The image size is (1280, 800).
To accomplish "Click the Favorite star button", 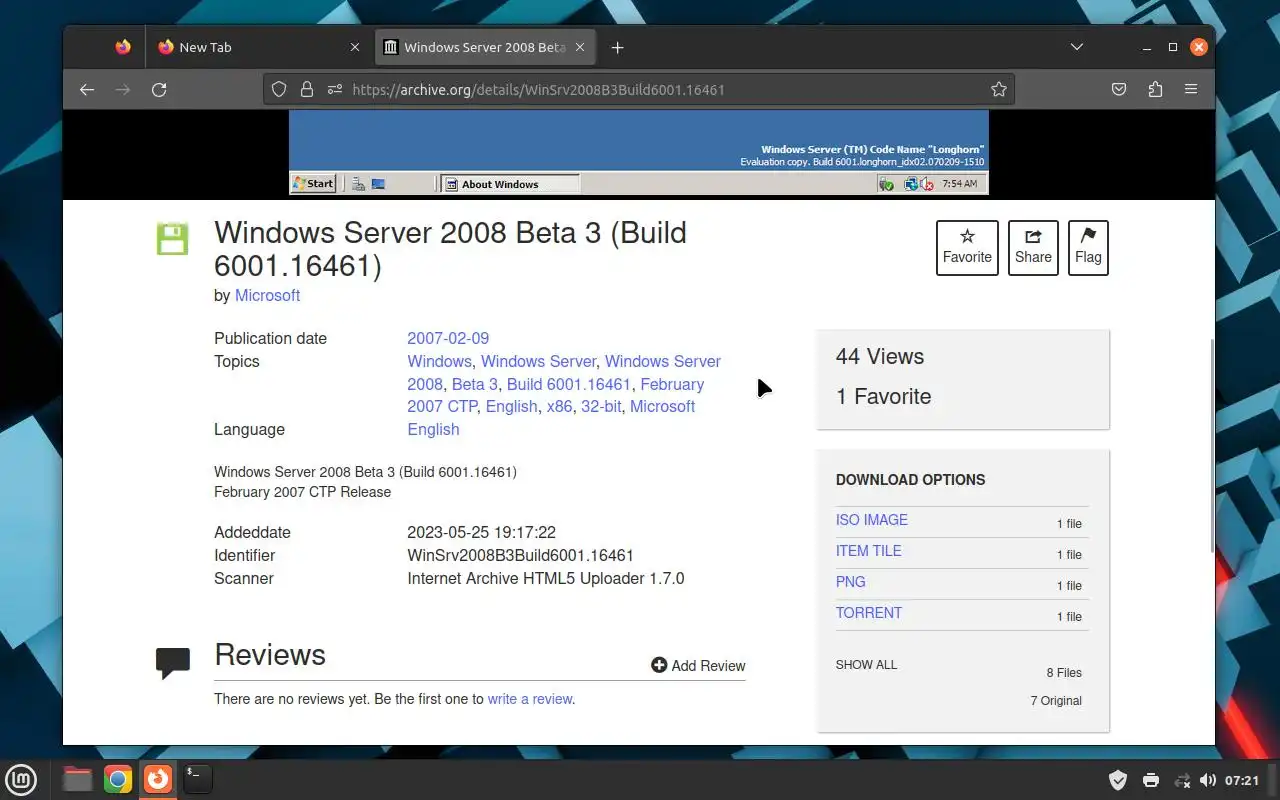I will click(967, 247).
